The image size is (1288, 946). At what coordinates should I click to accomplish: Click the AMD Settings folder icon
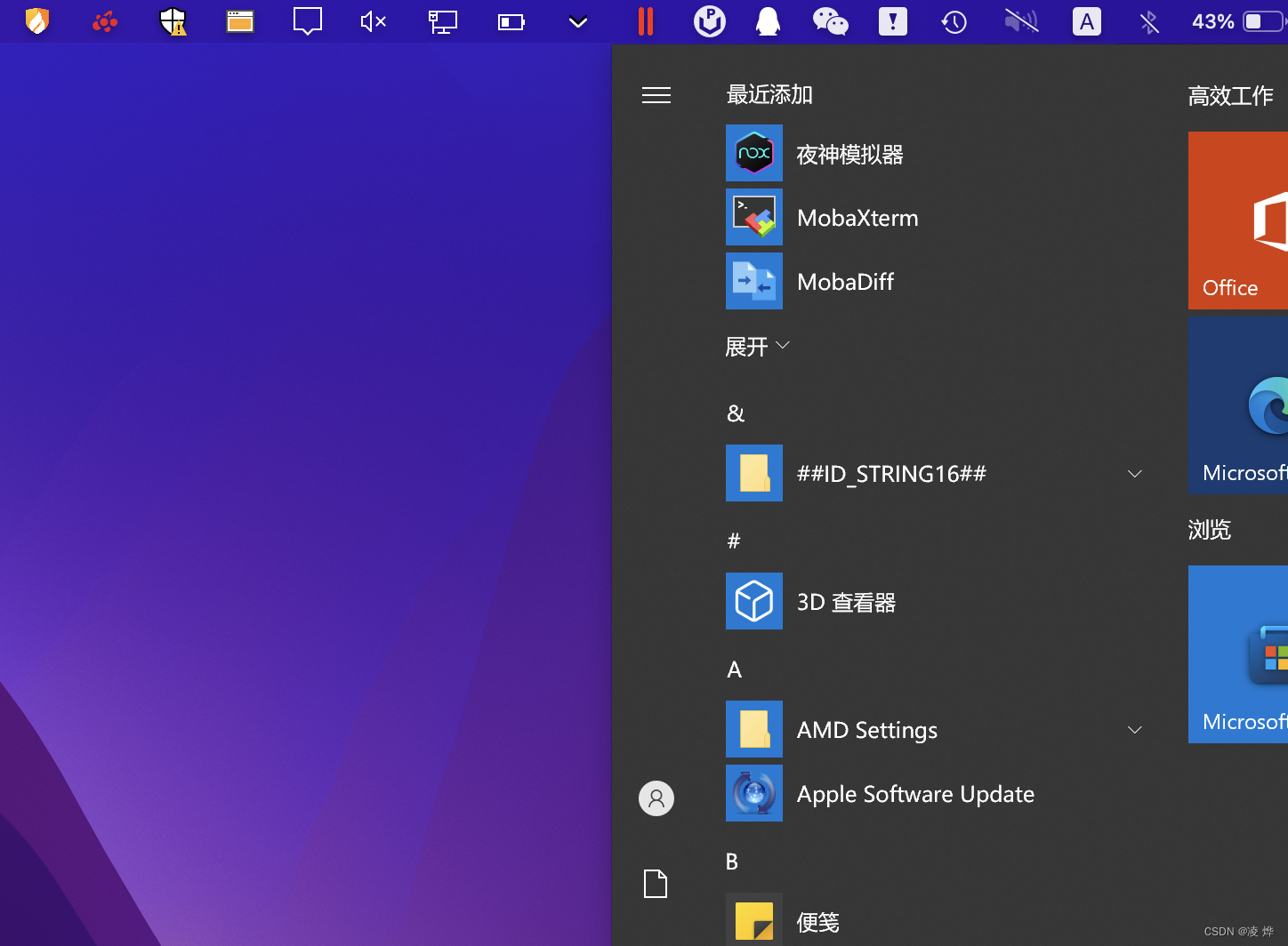pyautogui.click(x=754, y=729)
